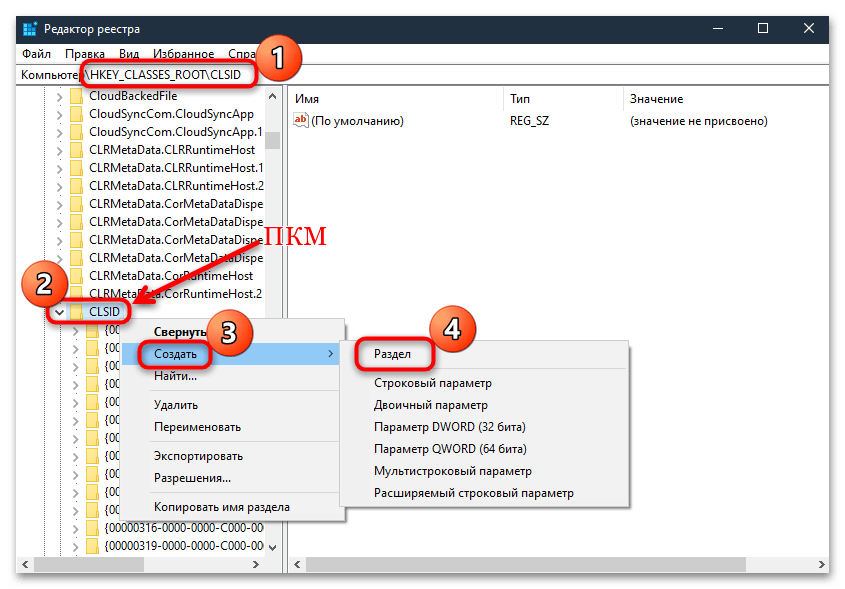845x589 pixels.
Task: Select the CLRMetaData.CLRRuntimeHost folder icon
Action: (77, 150)
